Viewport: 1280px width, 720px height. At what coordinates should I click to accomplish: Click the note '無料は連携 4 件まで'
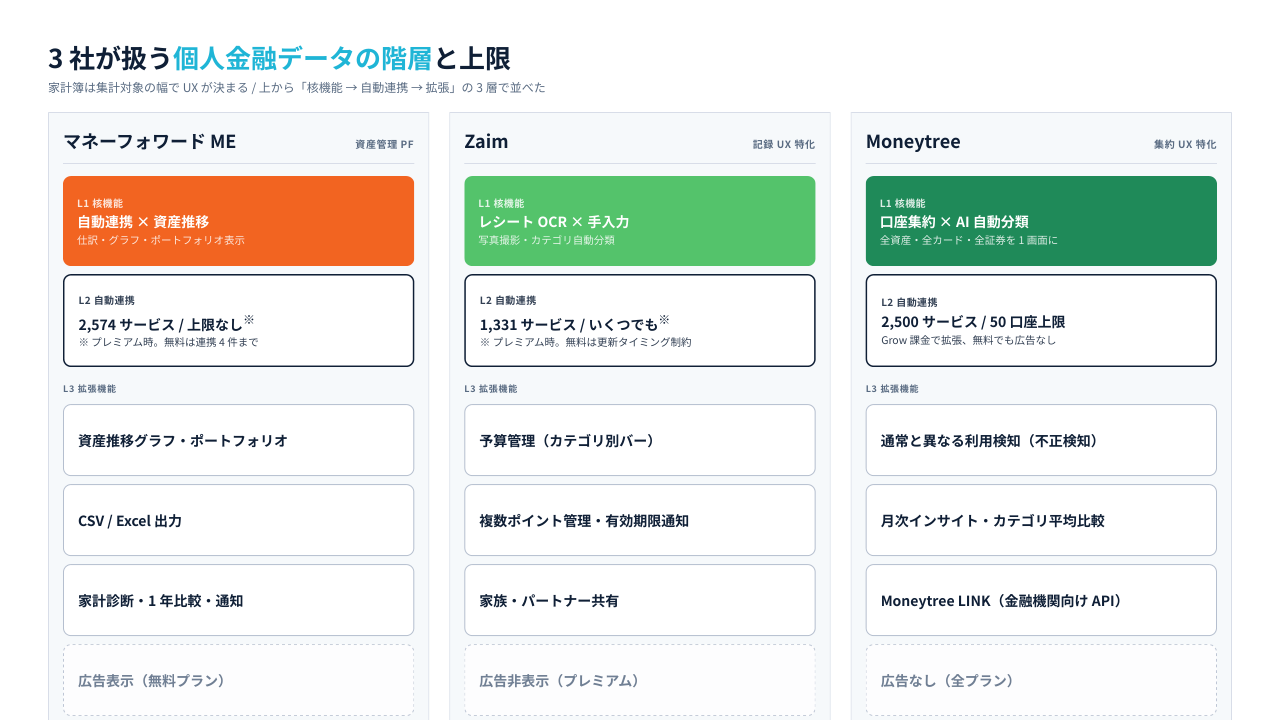coord(206,342)
